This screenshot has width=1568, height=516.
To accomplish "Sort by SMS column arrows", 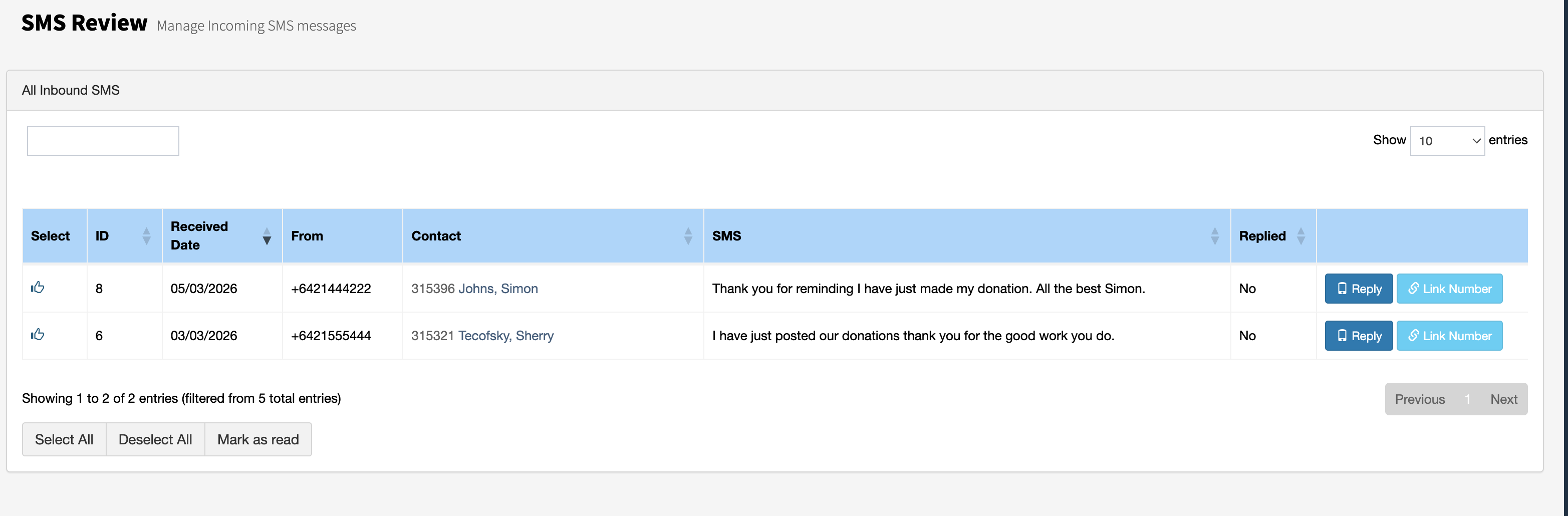I will coord(1214,236).
